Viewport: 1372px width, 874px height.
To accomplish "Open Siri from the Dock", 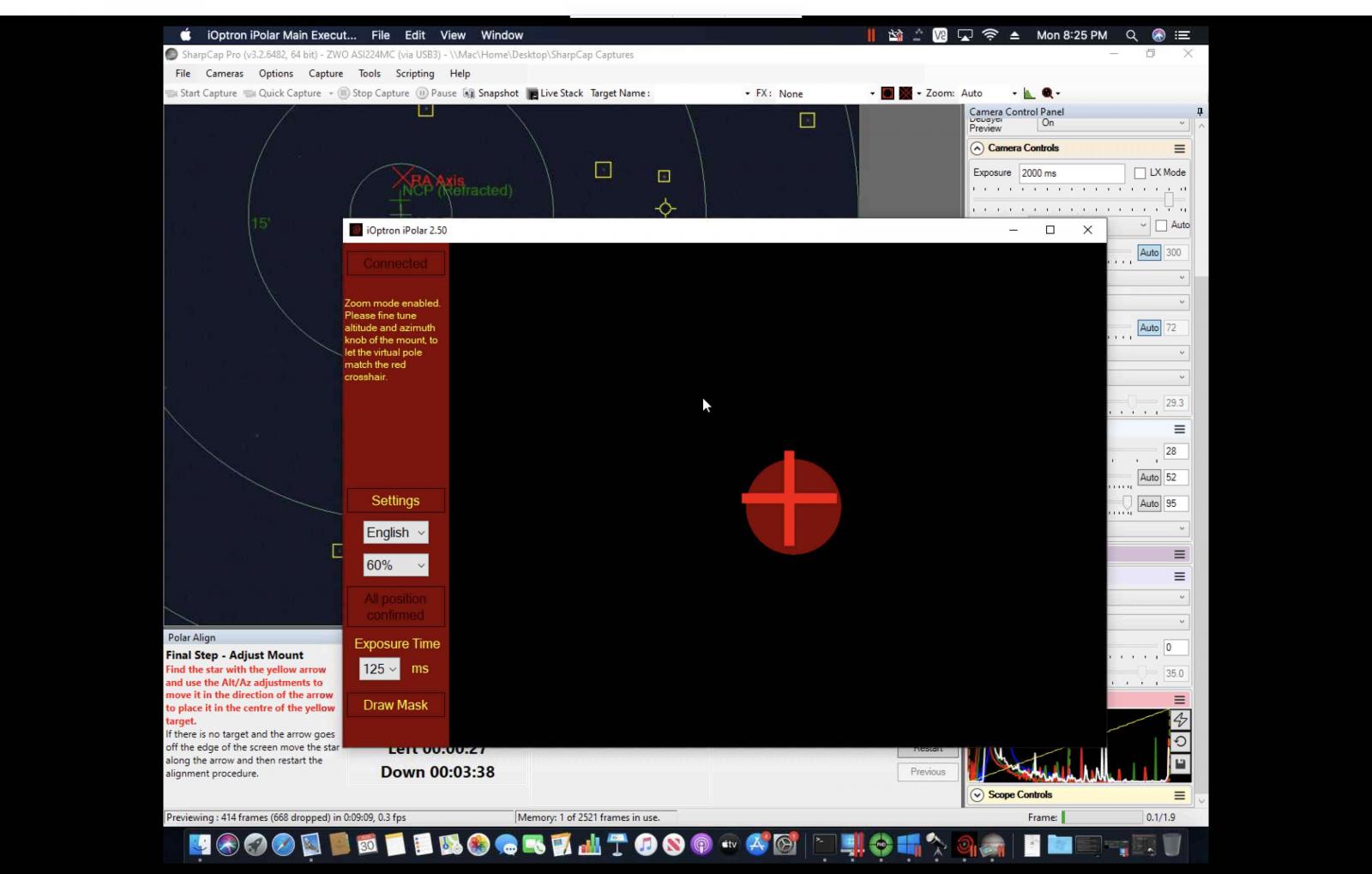I will pyautogui.click(x=227, y=845).
